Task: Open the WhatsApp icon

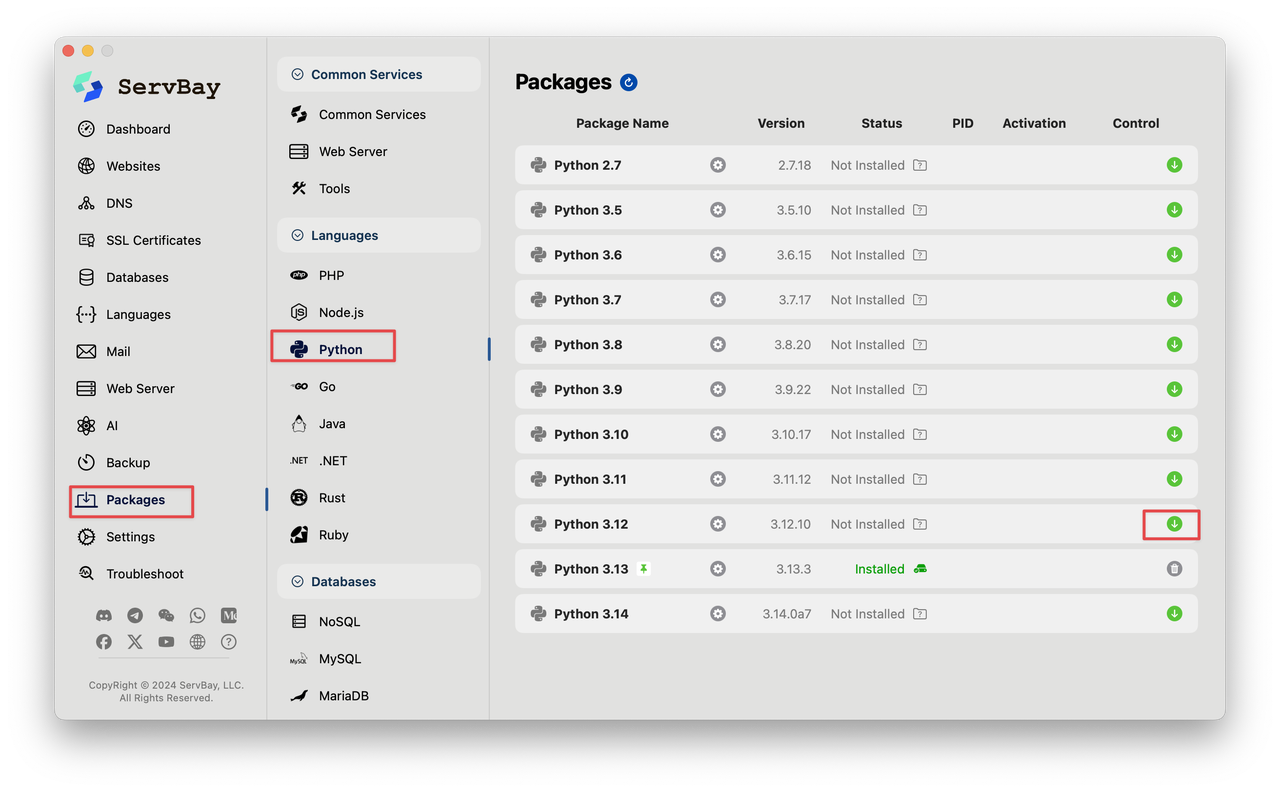Action: click(x=197, y=616)
